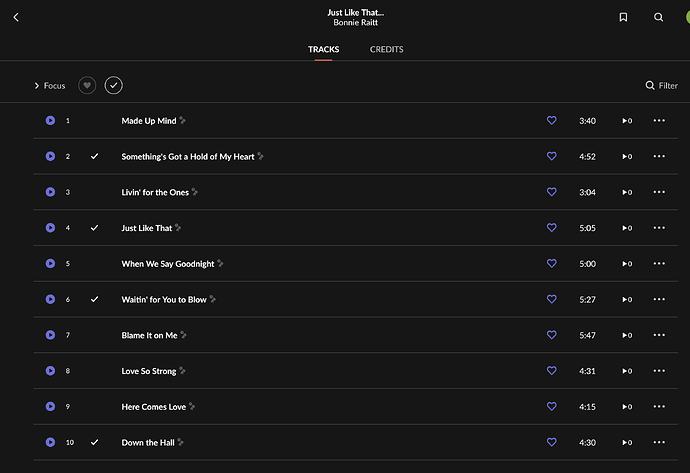Select the TRACKS tab
The height and width of the screenshot is (473, 690).
click(323, 49)
